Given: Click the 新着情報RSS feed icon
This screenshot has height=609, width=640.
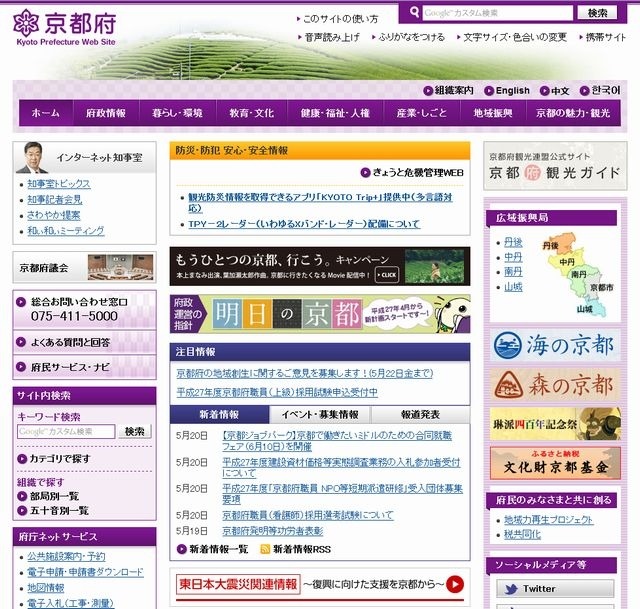Looking at the screenshot, I should (265, 549).
